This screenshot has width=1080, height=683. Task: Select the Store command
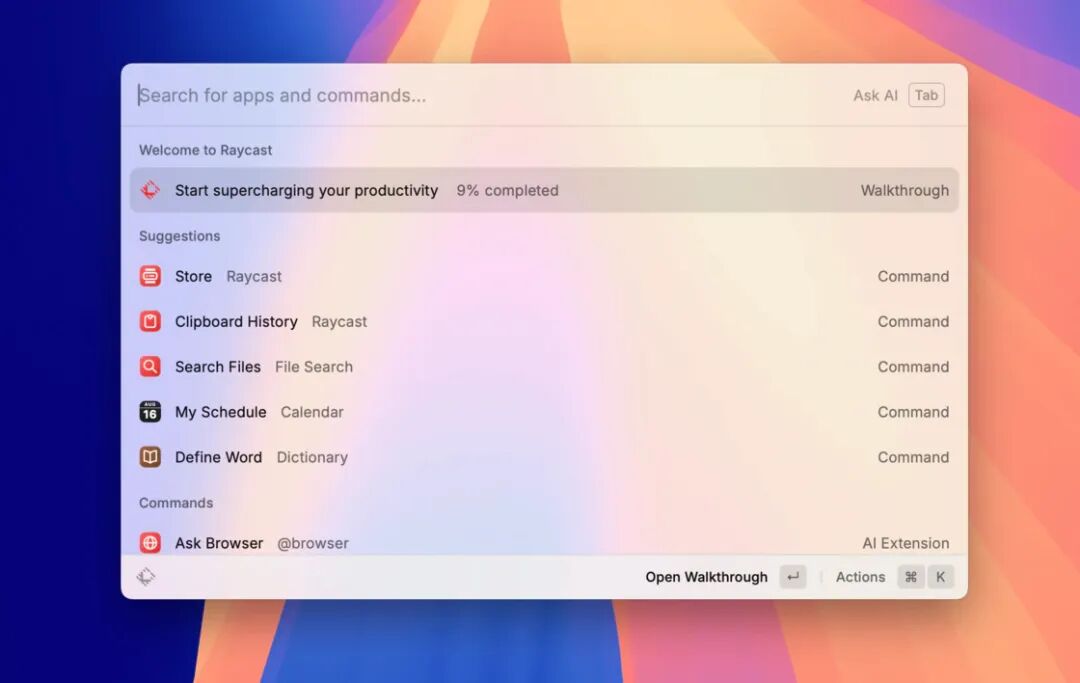point(544,276)
